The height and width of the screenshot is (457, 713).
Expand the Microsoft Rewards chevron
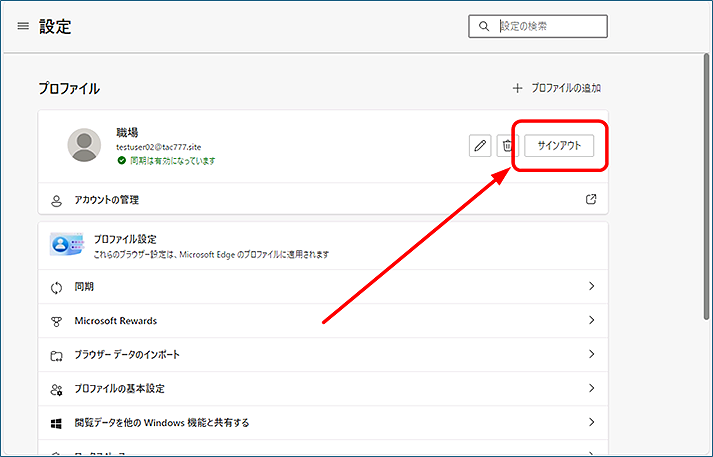point(592,320)
